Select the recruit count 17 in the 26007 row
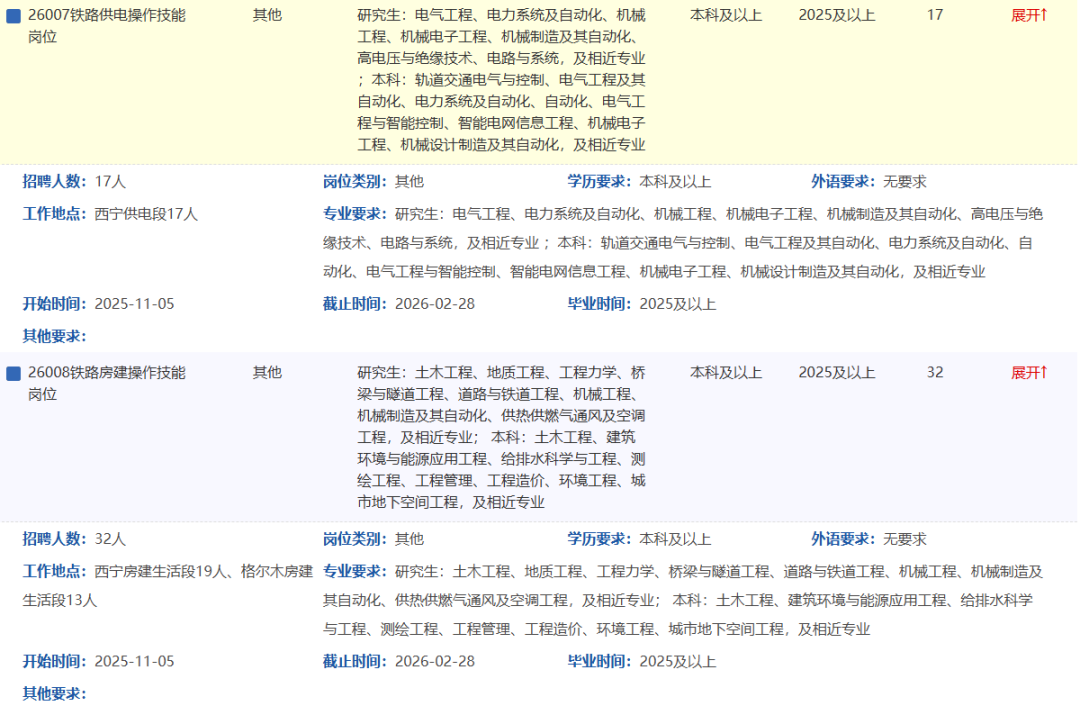1080x706 pixels. click(x=935, y=15)
